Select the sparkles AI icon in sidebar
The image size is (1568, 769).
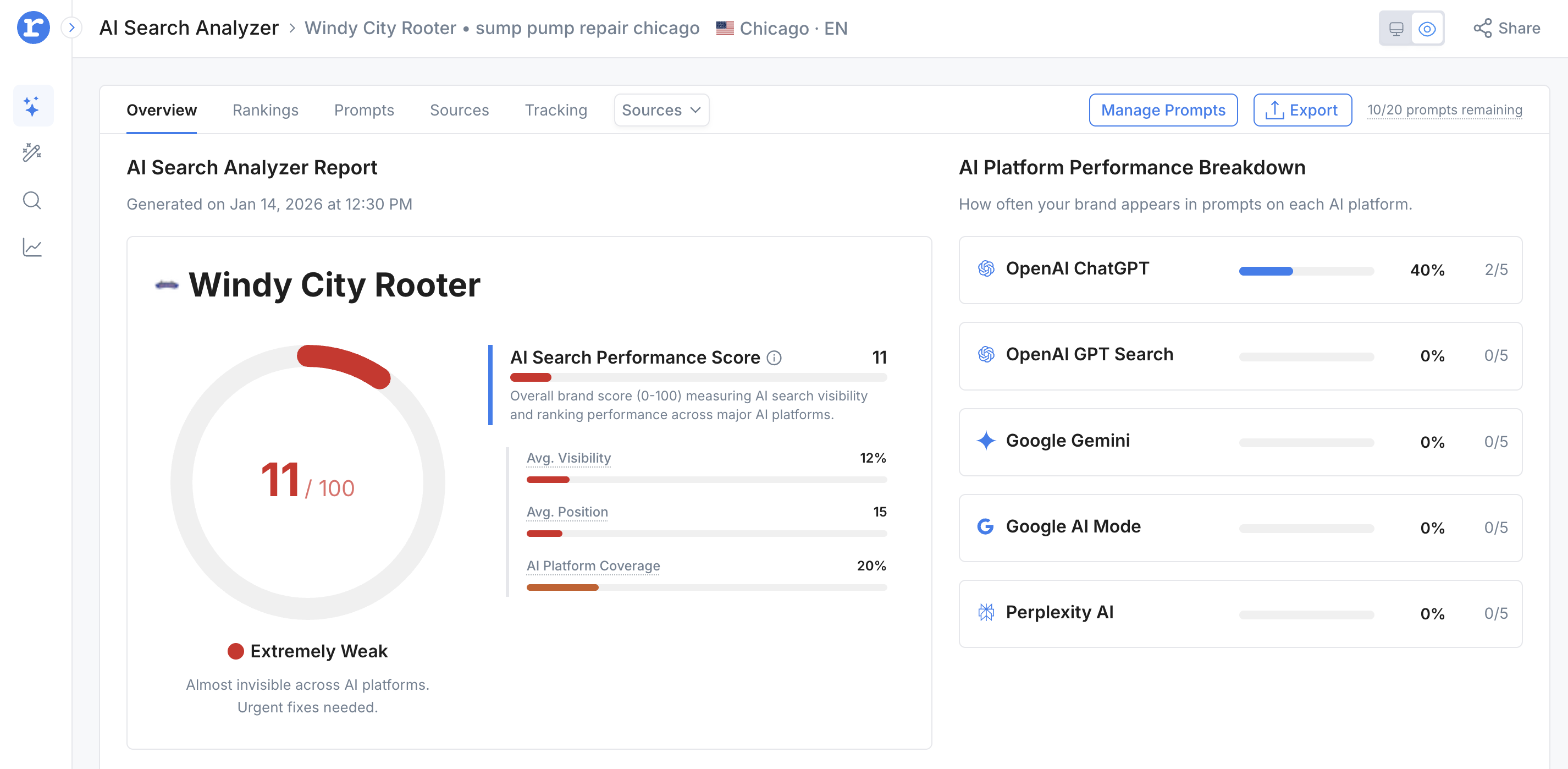click(33, 105)
